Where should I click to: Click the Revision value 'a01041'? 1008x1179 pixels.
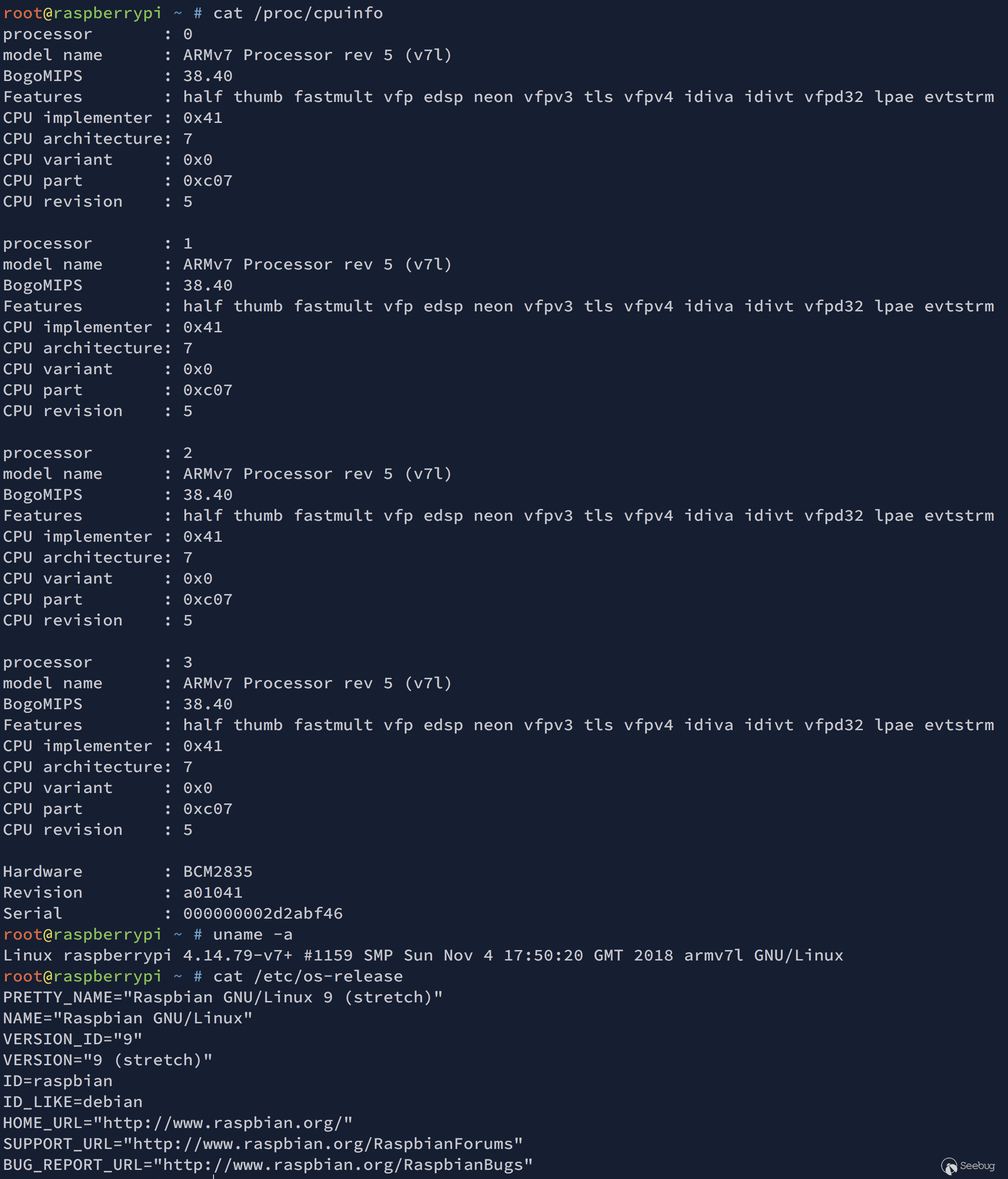(x=213, y=893)
